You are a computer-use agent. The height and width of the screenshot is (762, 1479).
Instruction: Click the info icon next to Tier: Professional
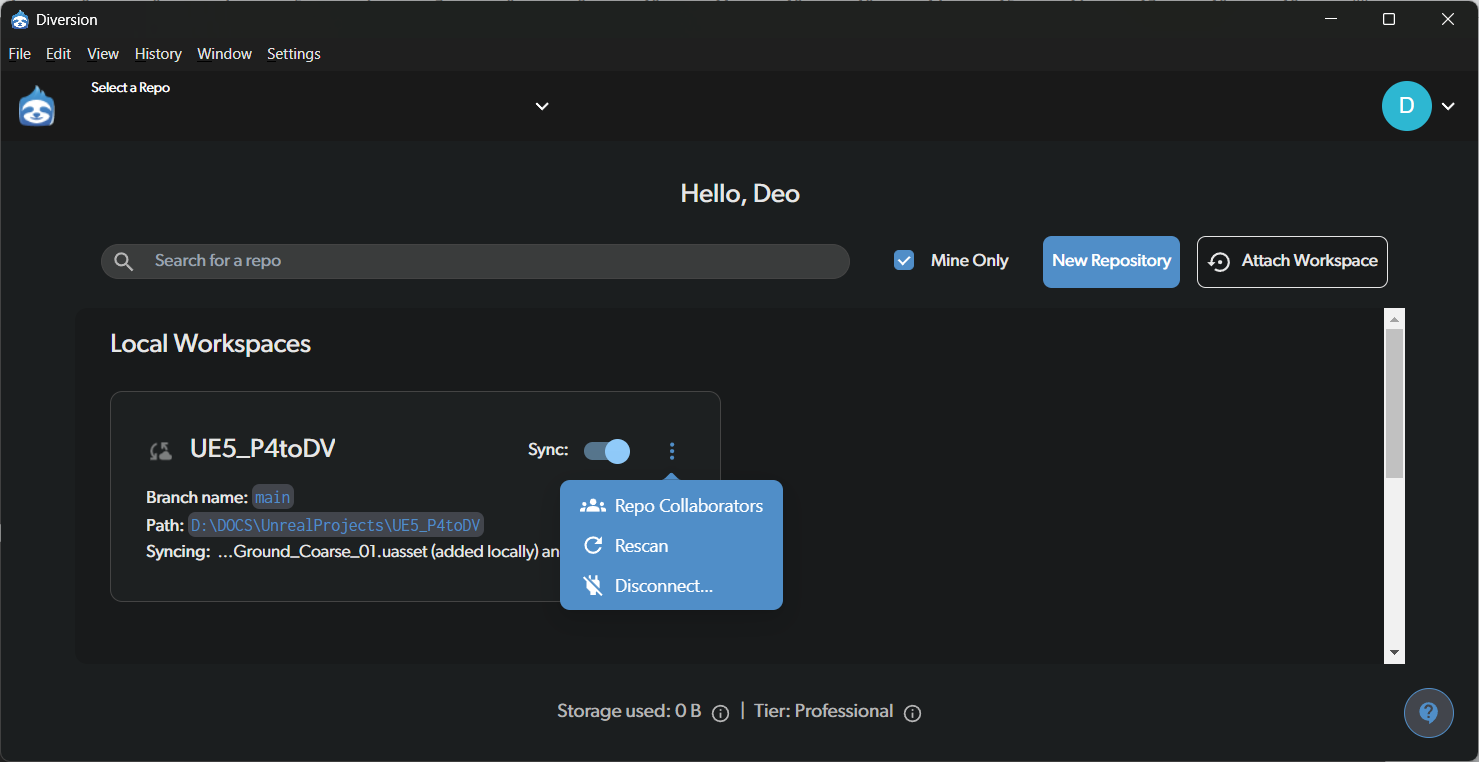pyautogui.click(x=912, y=713)
